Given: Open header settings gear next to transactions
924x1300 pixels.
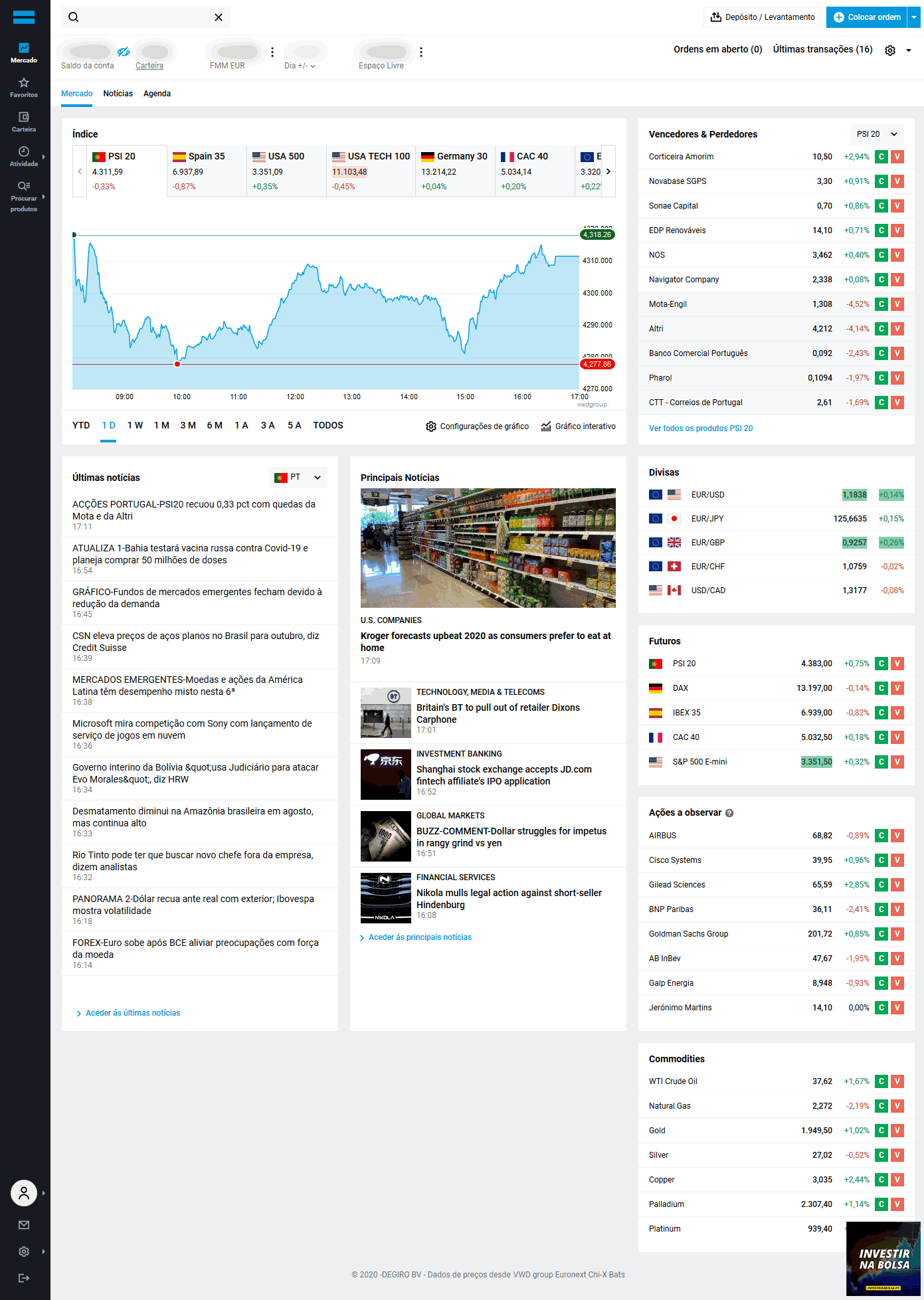Looking at the screenshot, I should pyautogui.click(x=890, y=50).
